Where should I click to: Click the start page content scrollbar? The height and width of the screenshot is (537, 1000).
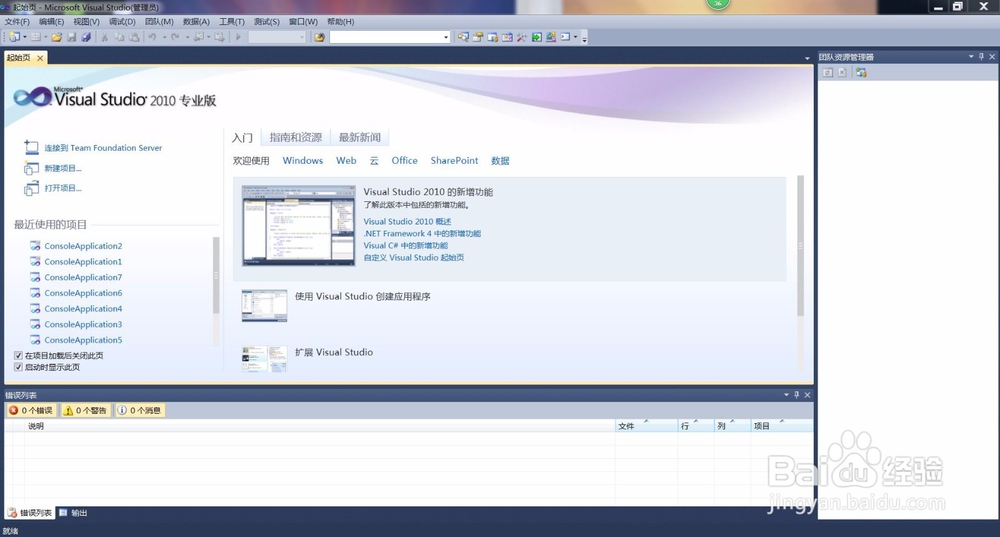pyautogui.click(x=800, y=246)
